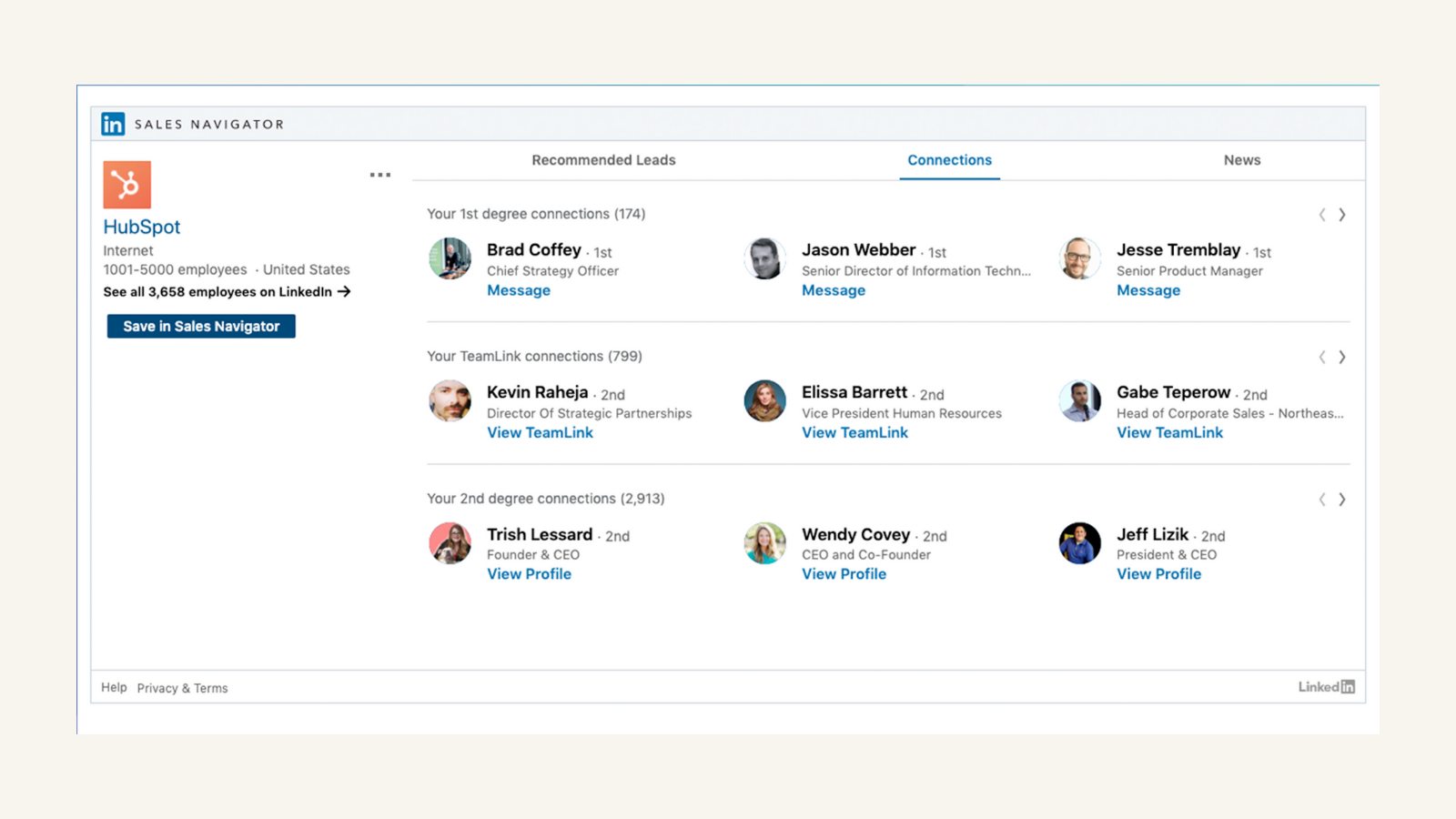View Wendy Covey's profile
This screenshot has width=1456, height=819.
[844, 573]
